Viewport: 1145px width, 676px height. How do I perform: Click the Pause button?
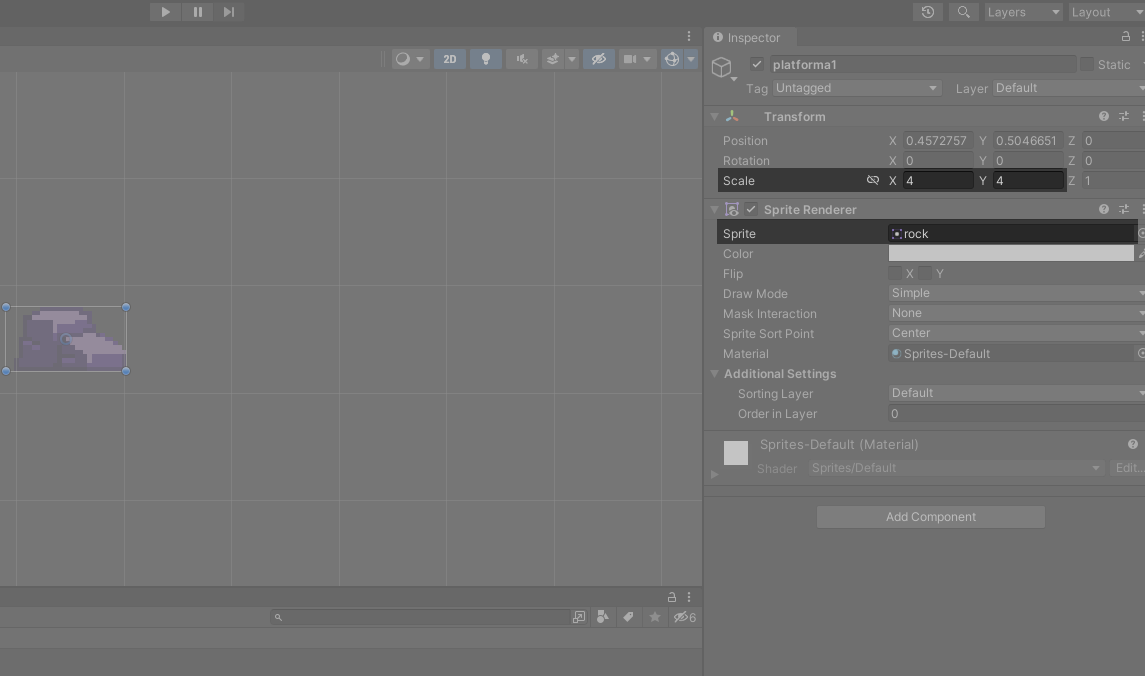click(x=197, y=12)
